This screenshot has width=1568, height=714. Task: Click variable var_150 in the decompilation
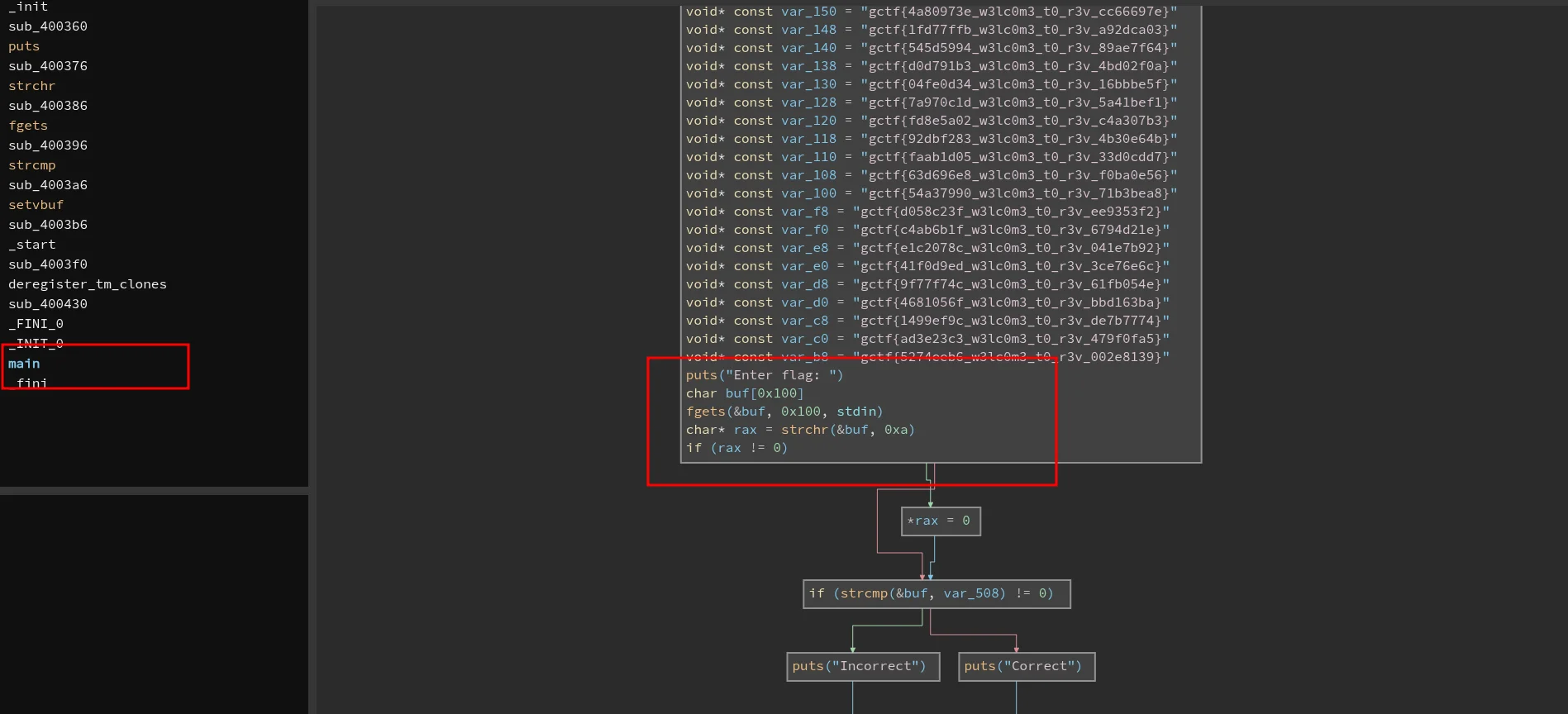(808, 12)
